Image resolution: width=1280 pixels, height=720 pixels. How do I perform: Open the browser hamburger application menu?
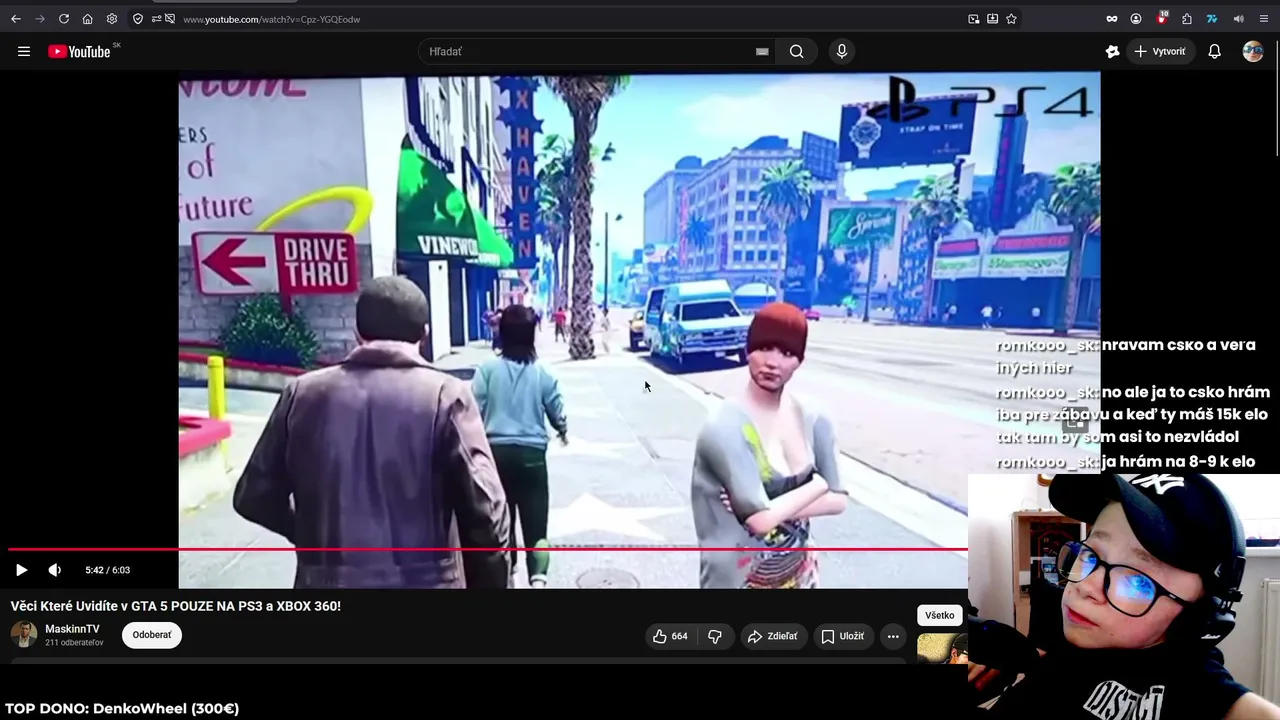click(x=1264, y=19)
